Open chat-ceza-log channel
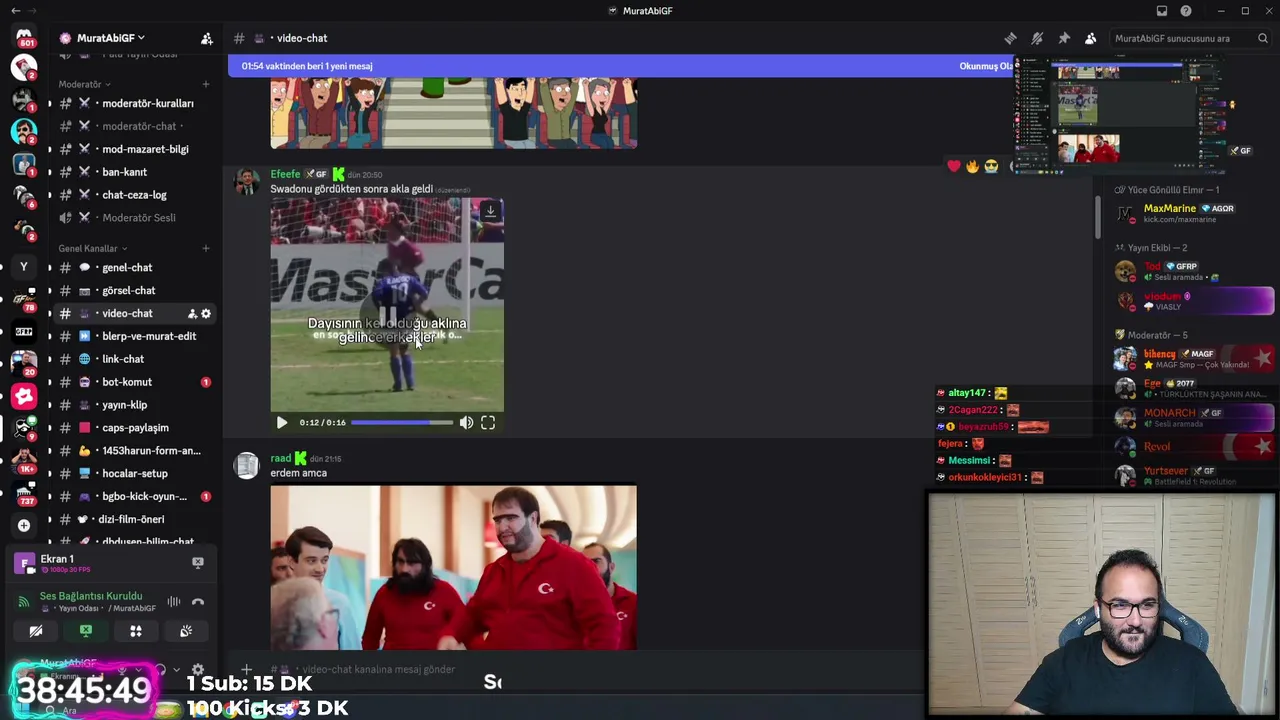The image size is (1280, 720). coord(134,195)
